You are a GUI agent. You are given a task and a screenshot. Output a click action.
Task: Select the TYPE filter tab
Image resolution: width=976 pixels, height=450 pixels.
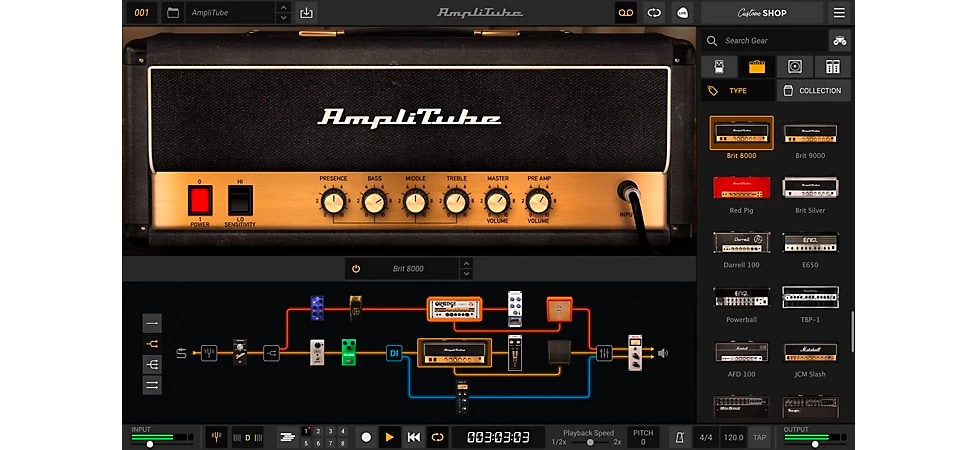(738, 90)
